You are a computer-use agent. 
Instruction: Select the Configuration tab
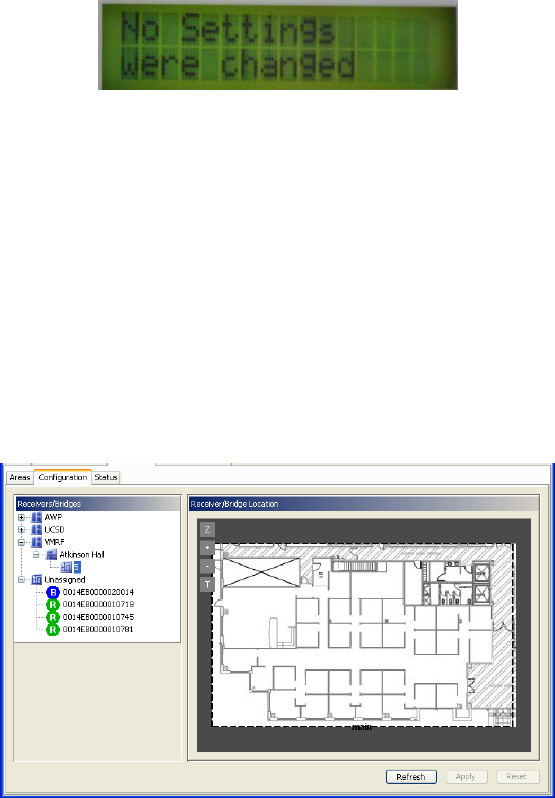click(x=63, y=477)
